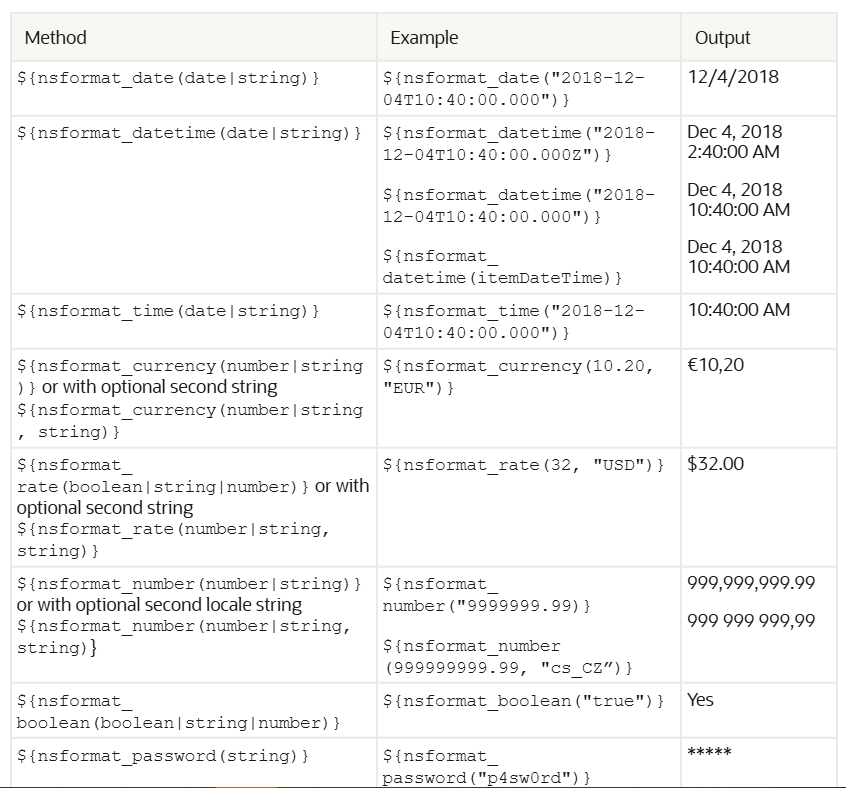Screen dimensions: 846x788
Task: Click the Yes output value
Action: click(x=701, y=700)
